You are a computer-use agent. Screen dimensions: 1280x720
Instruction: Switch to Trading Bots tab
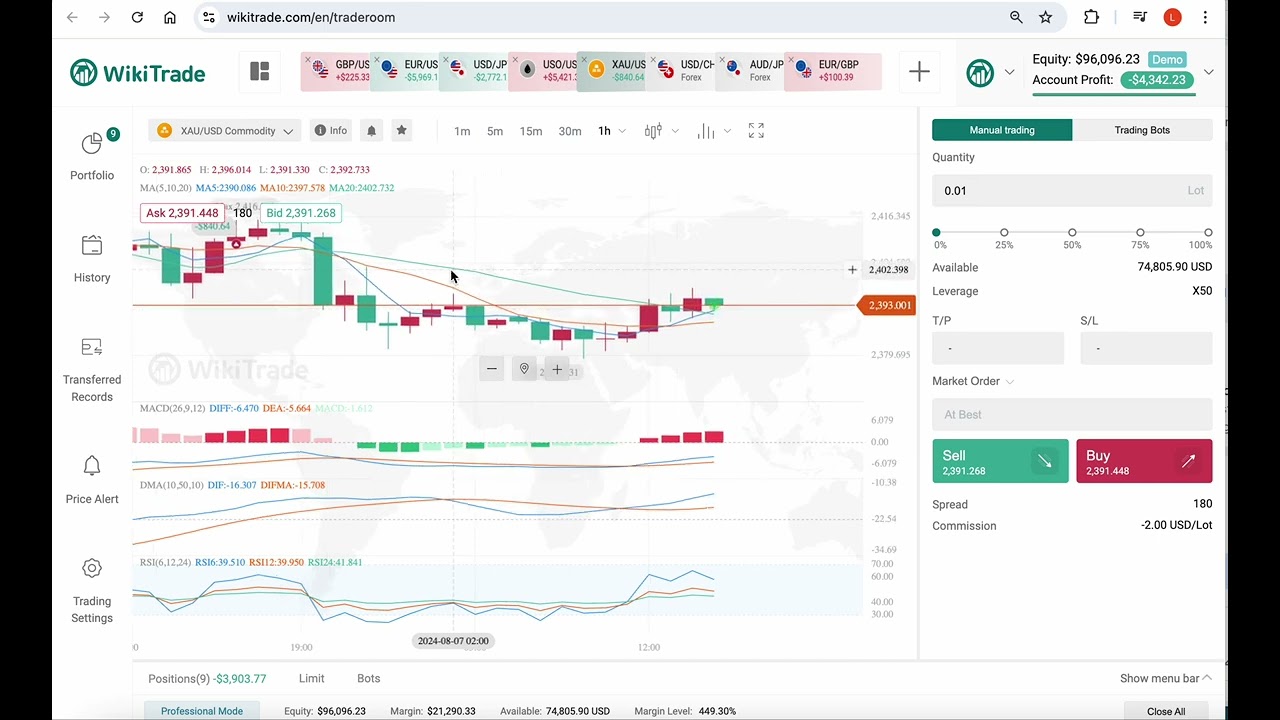click(x=1142, y=130)
